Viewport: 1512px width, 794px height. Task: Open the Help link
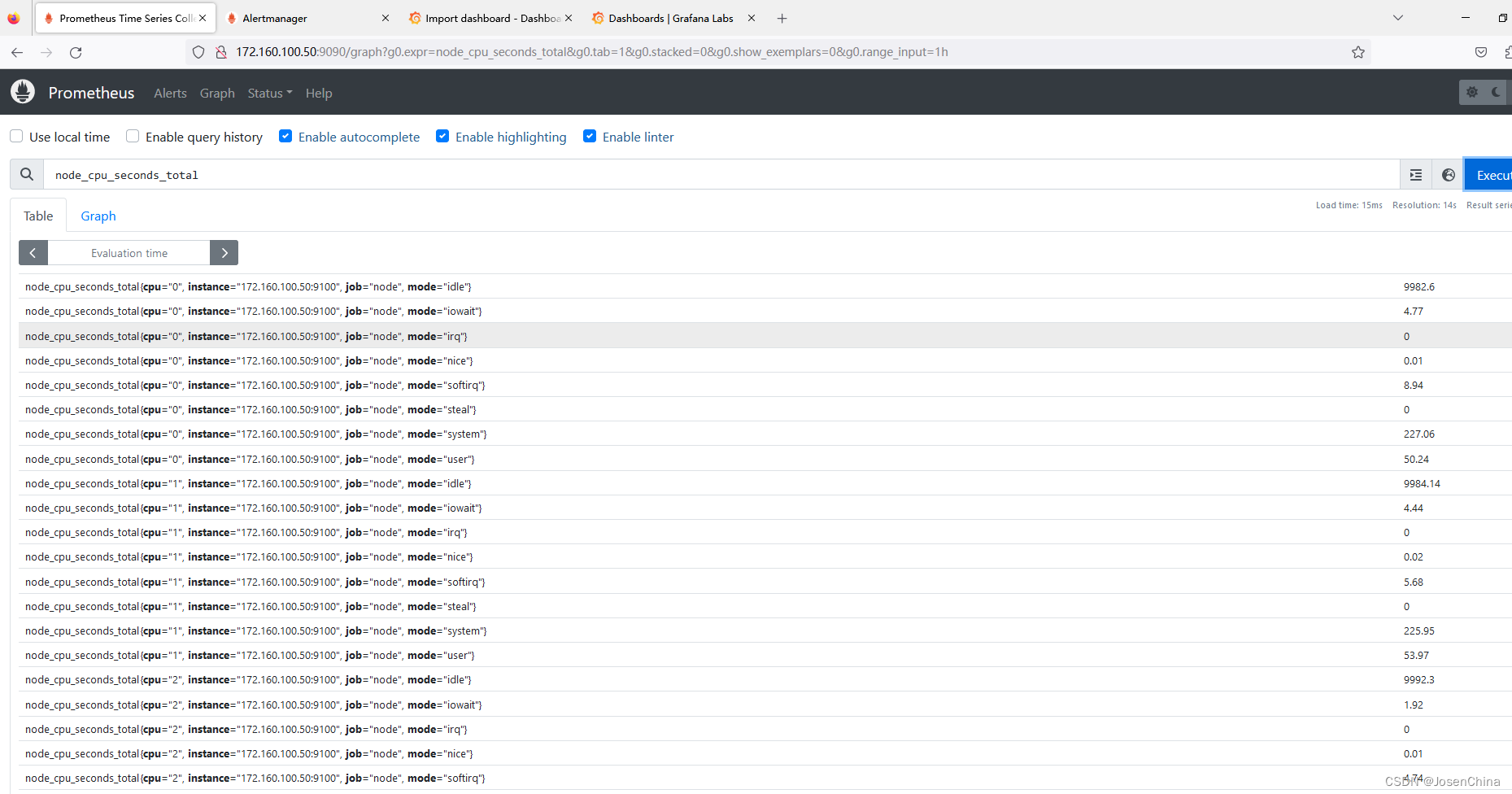coord(319,94)
